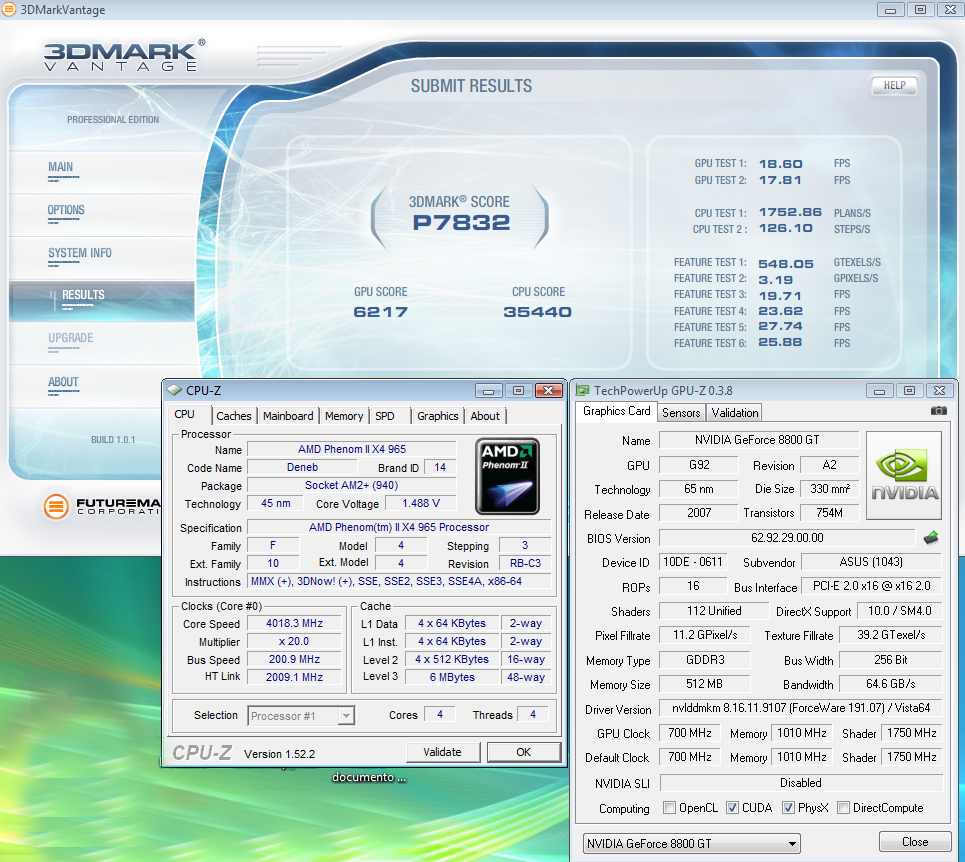Click the desktop item labeled documento

(369, 777)
